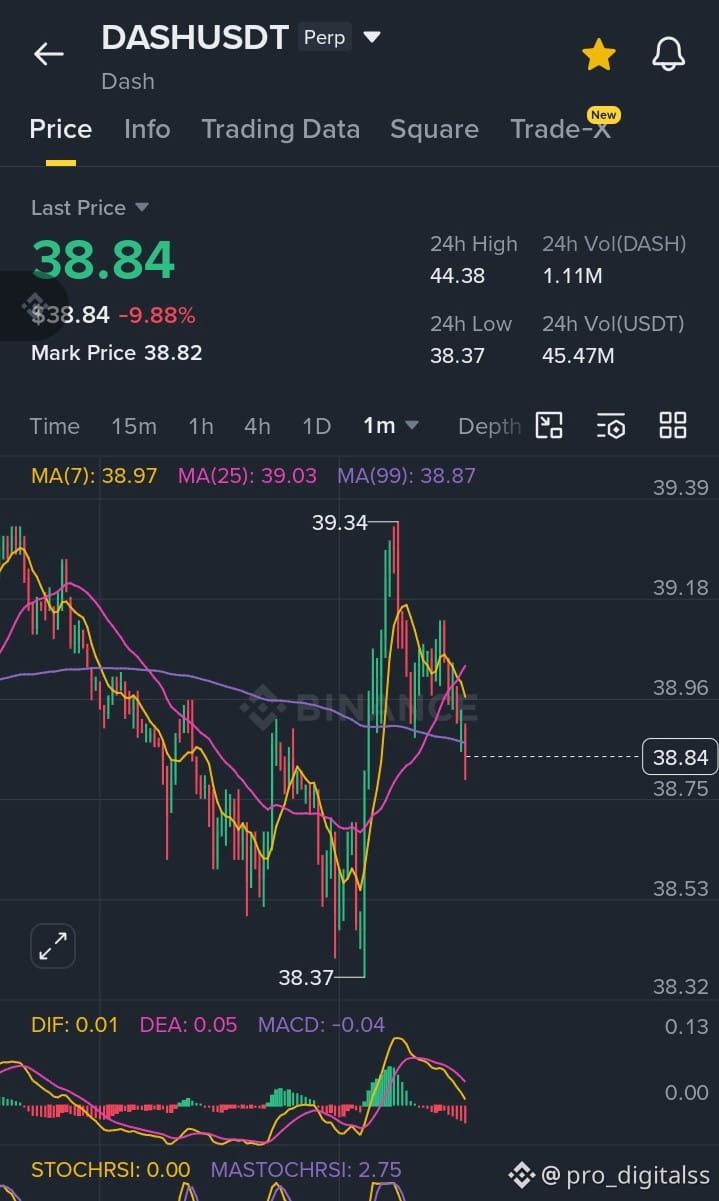Viewport: 719px width, 1201px height.
Task: Click the 24h Low value 38.37
Action: coord(457,356)
